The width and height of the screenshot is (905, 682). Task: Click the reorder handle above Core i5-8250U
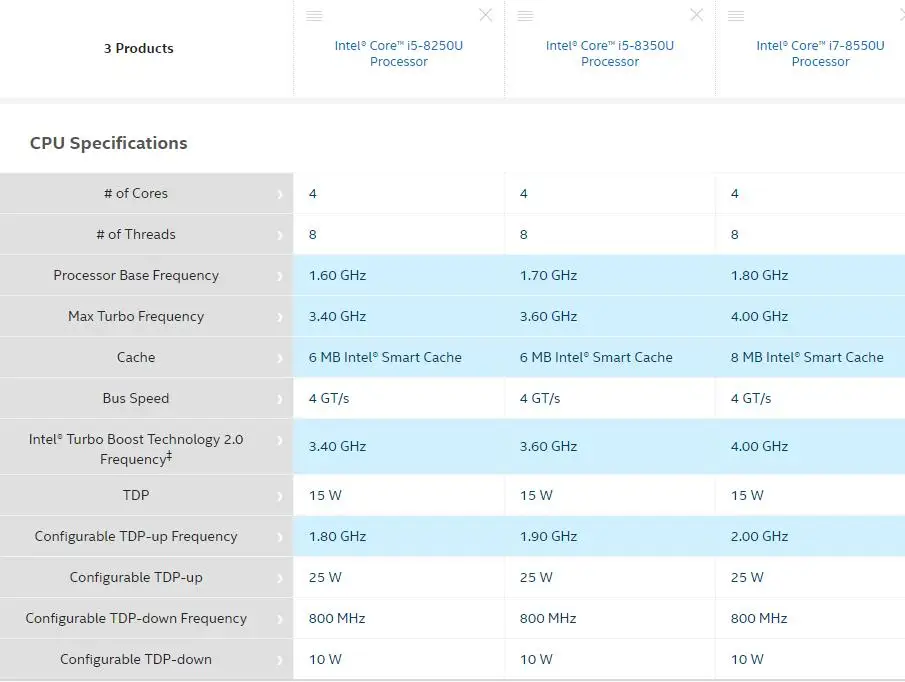coord(314,16)
